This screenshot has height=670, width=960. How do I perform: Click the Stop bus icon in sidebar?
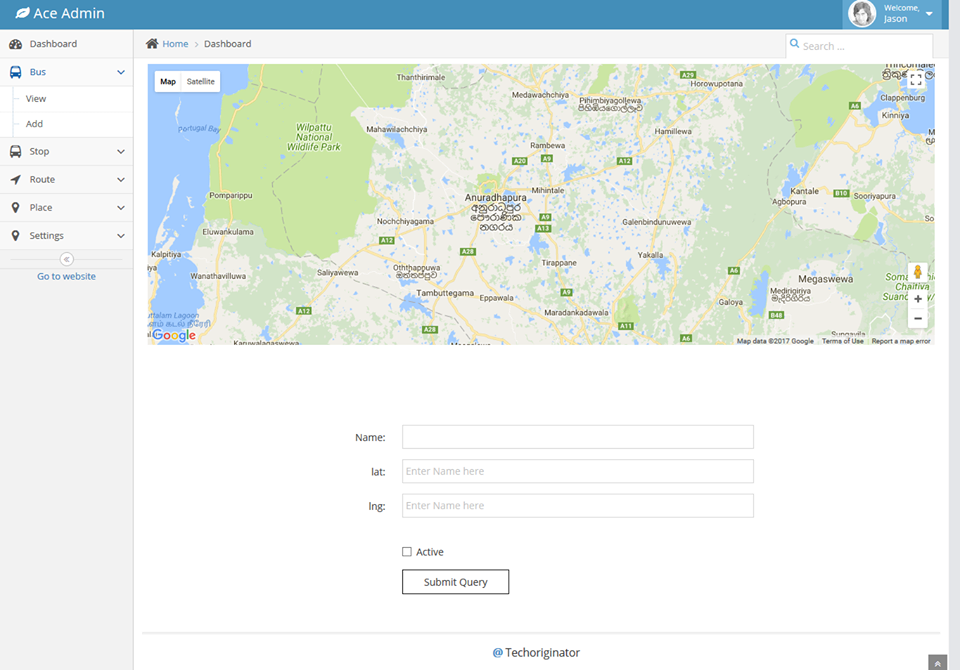(x=15, y=151)
